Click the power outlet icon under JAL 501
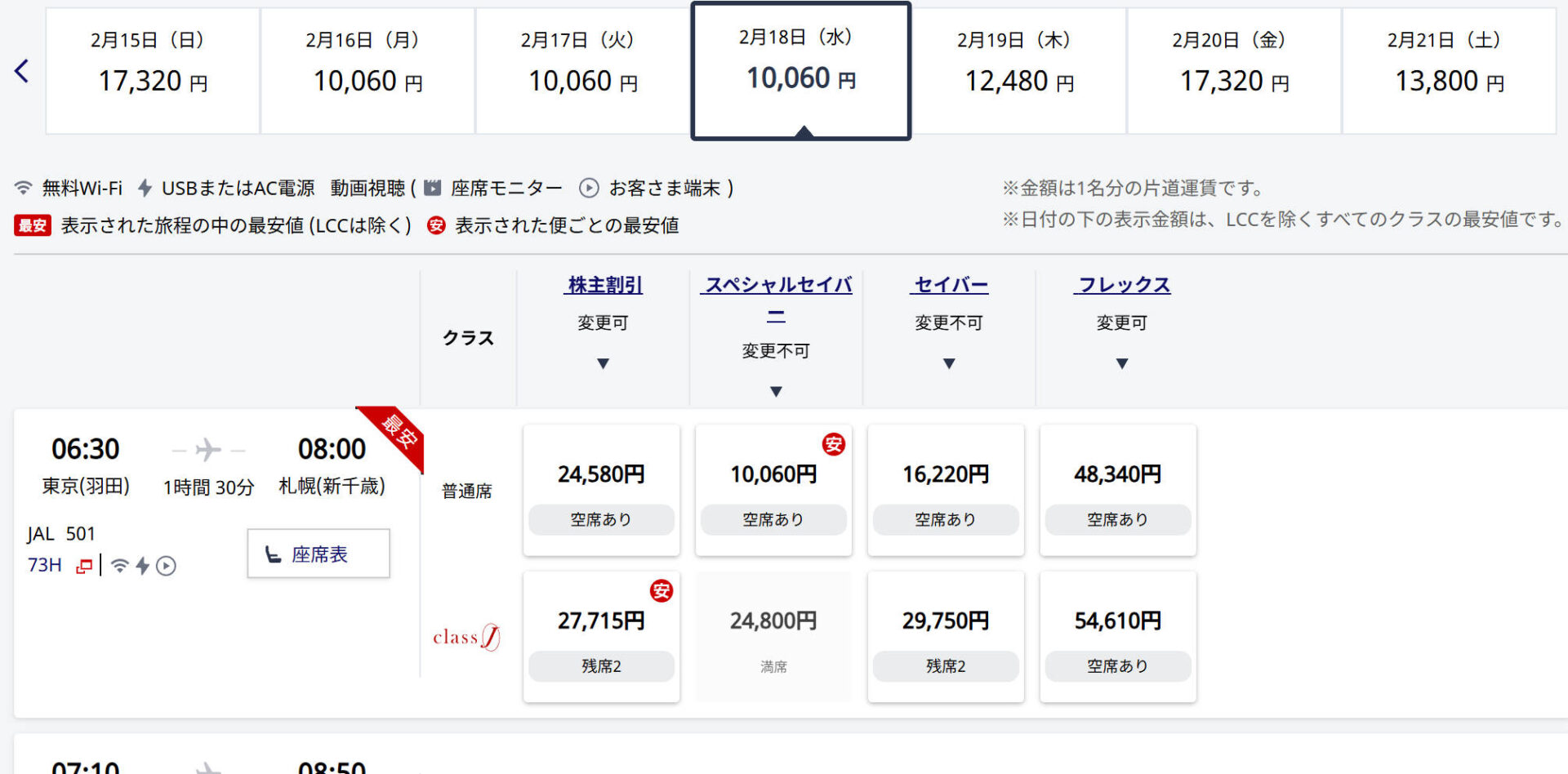1568x774 pixels. (x=143, y=566)
